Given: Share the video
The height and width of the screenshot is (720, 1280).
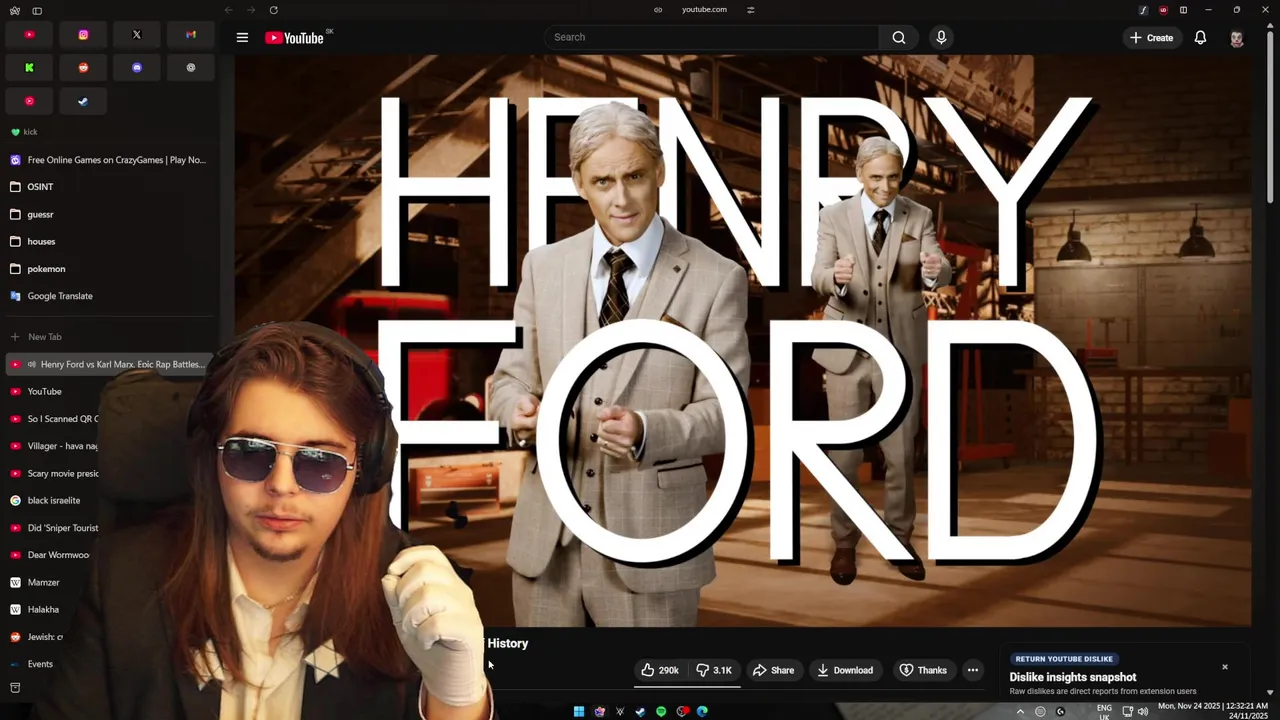Looking at the screenshot, I should point(773,670).
